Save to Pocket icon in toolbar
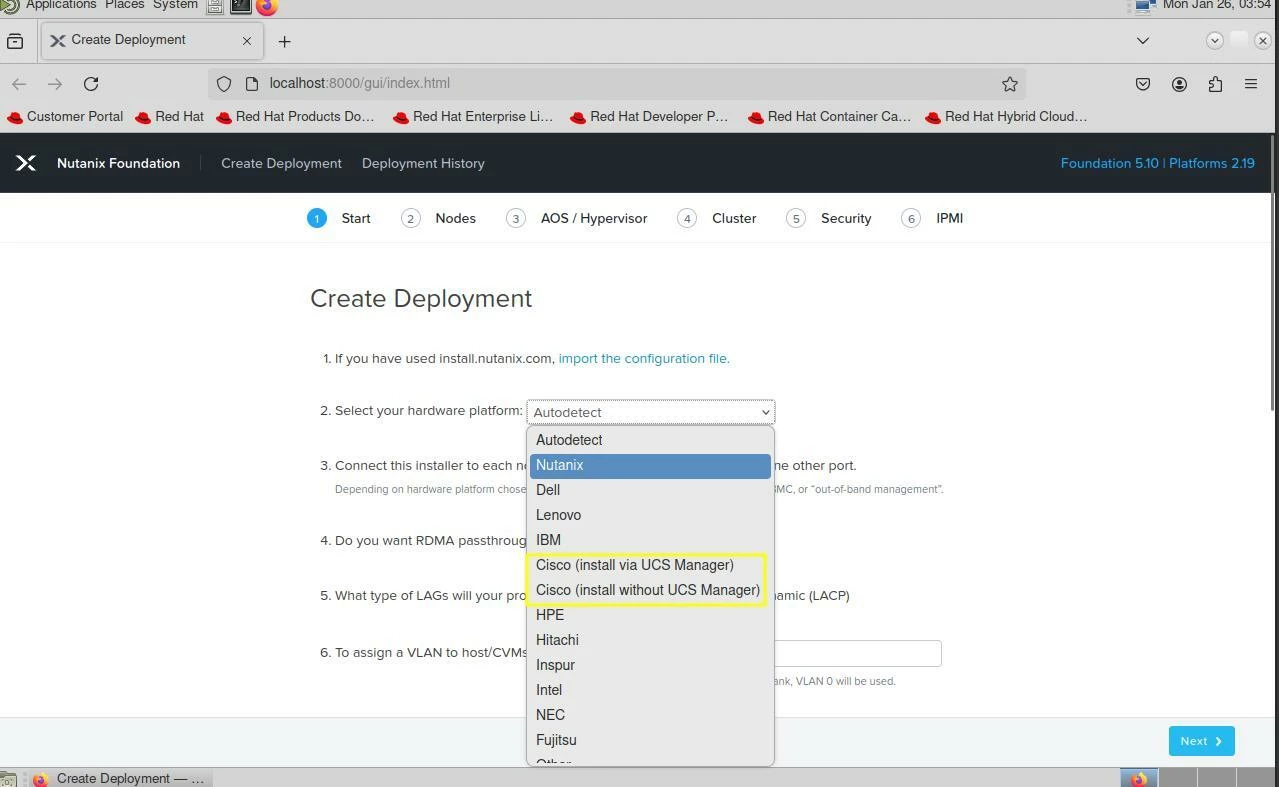 coord(1143,84)
